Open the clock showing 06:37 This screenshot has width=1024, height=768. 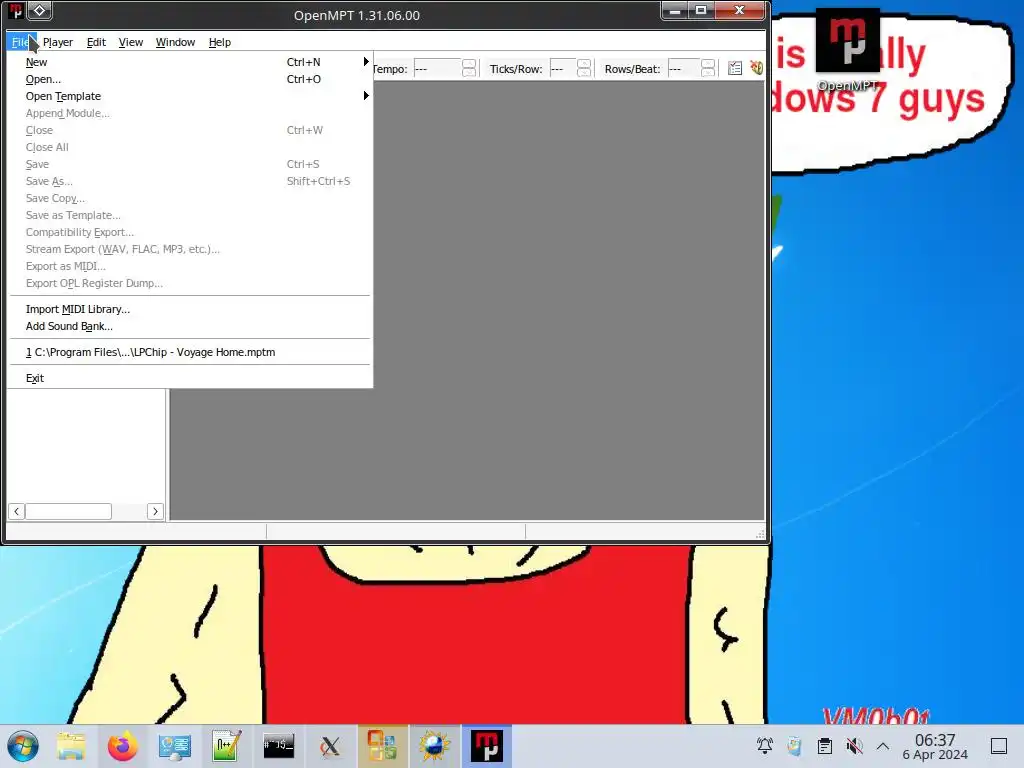tap(935, 746)
